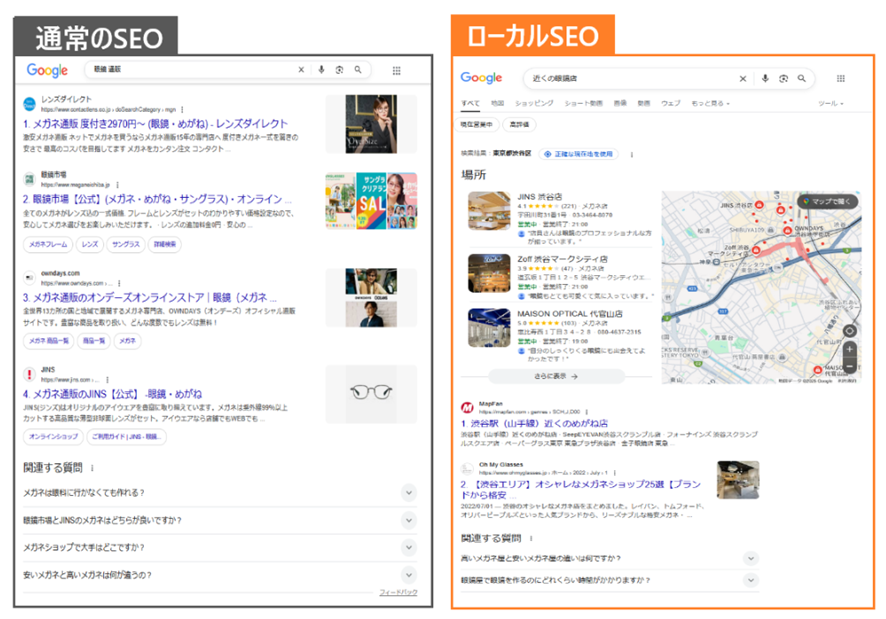
Task: Click the search magnifier icon in the left search bar
Action: click(358, 70)
